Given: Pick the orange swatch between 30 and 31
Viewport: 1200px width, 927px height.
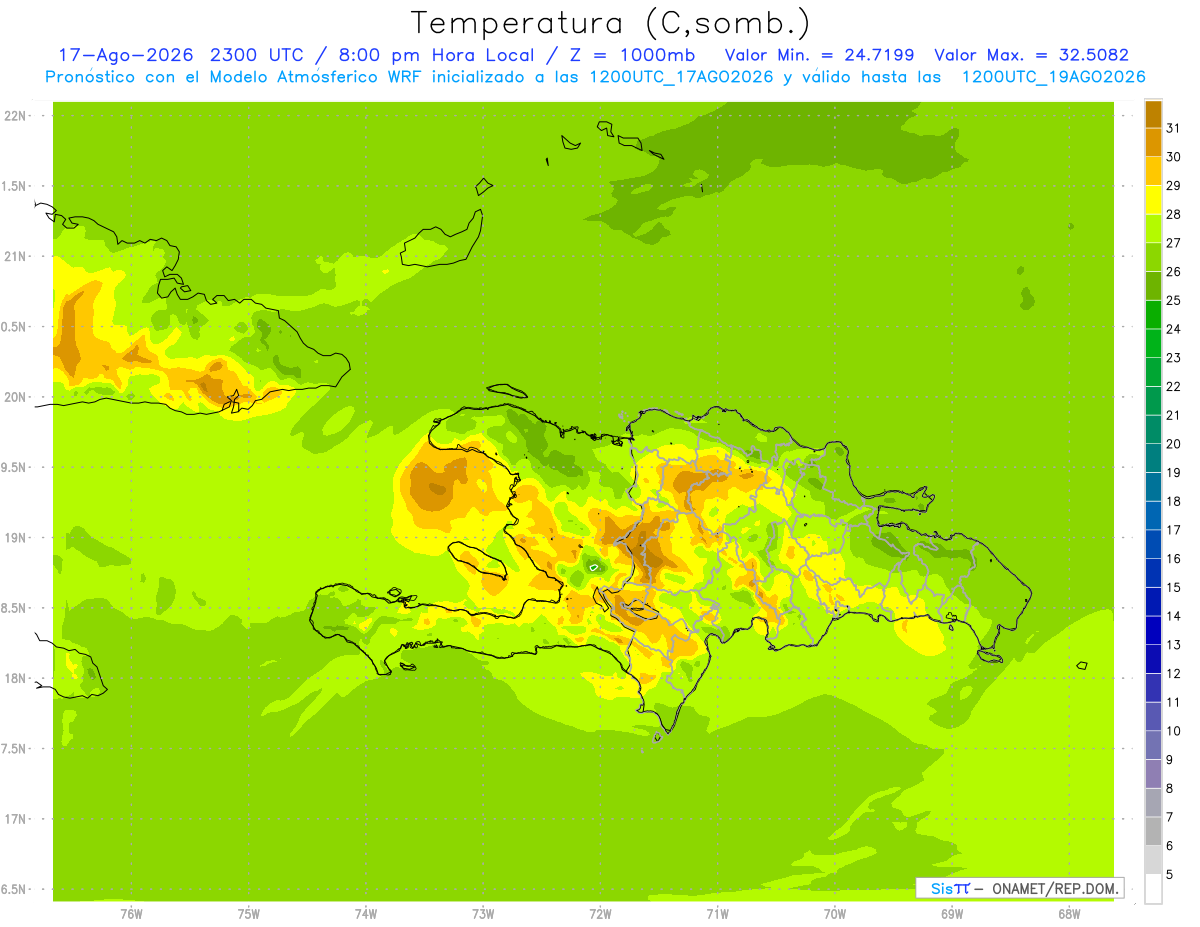Looking at the screenshot, I should [x=1153, y=142].
